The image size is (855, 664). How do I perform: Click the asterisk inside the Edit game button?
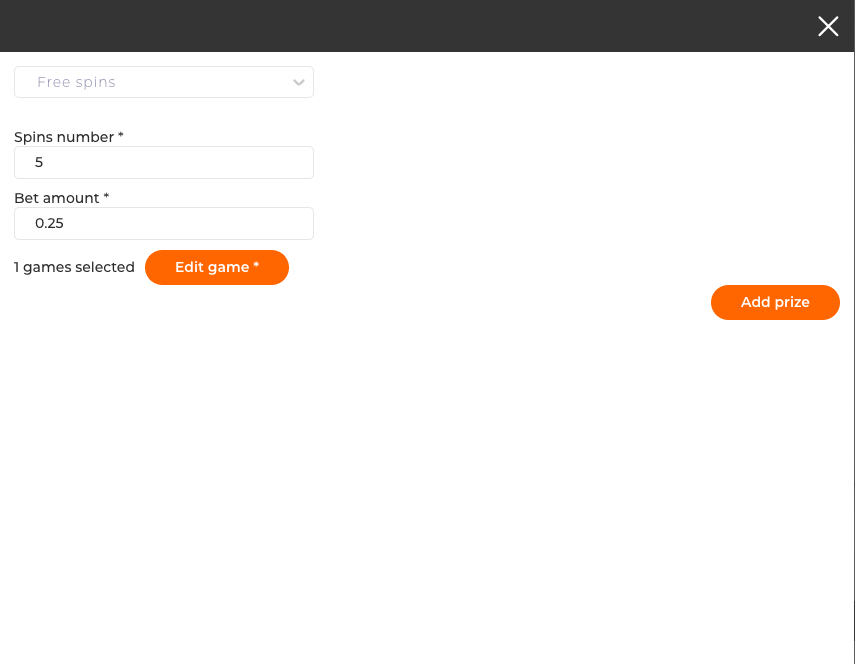pos(257,266)
